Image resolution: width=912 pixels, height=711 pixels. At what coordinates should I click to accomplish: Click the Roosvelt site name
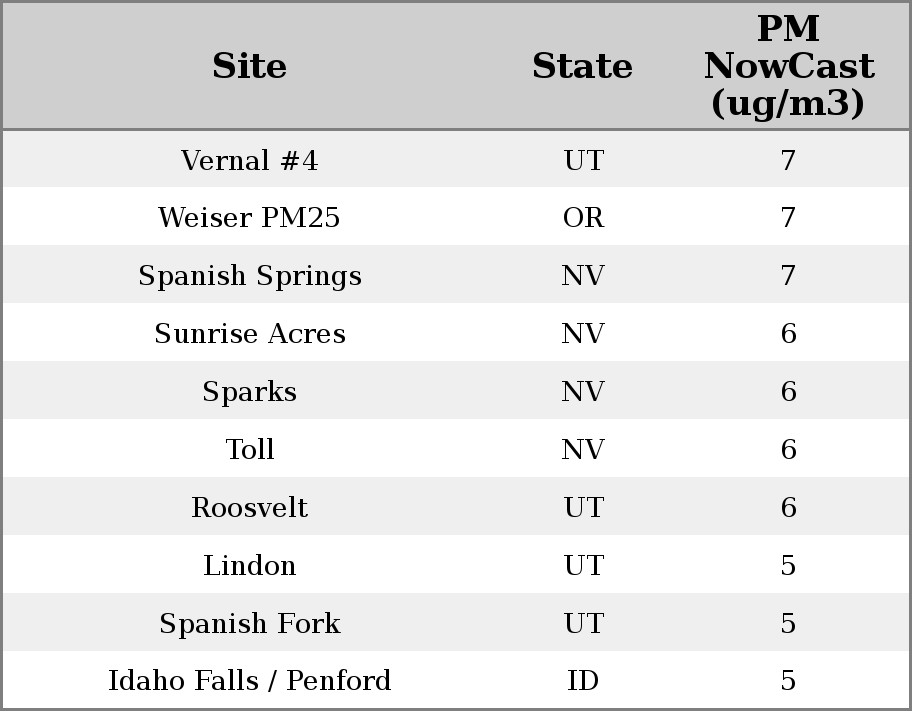pyautogui.click(x=249, y=508)
